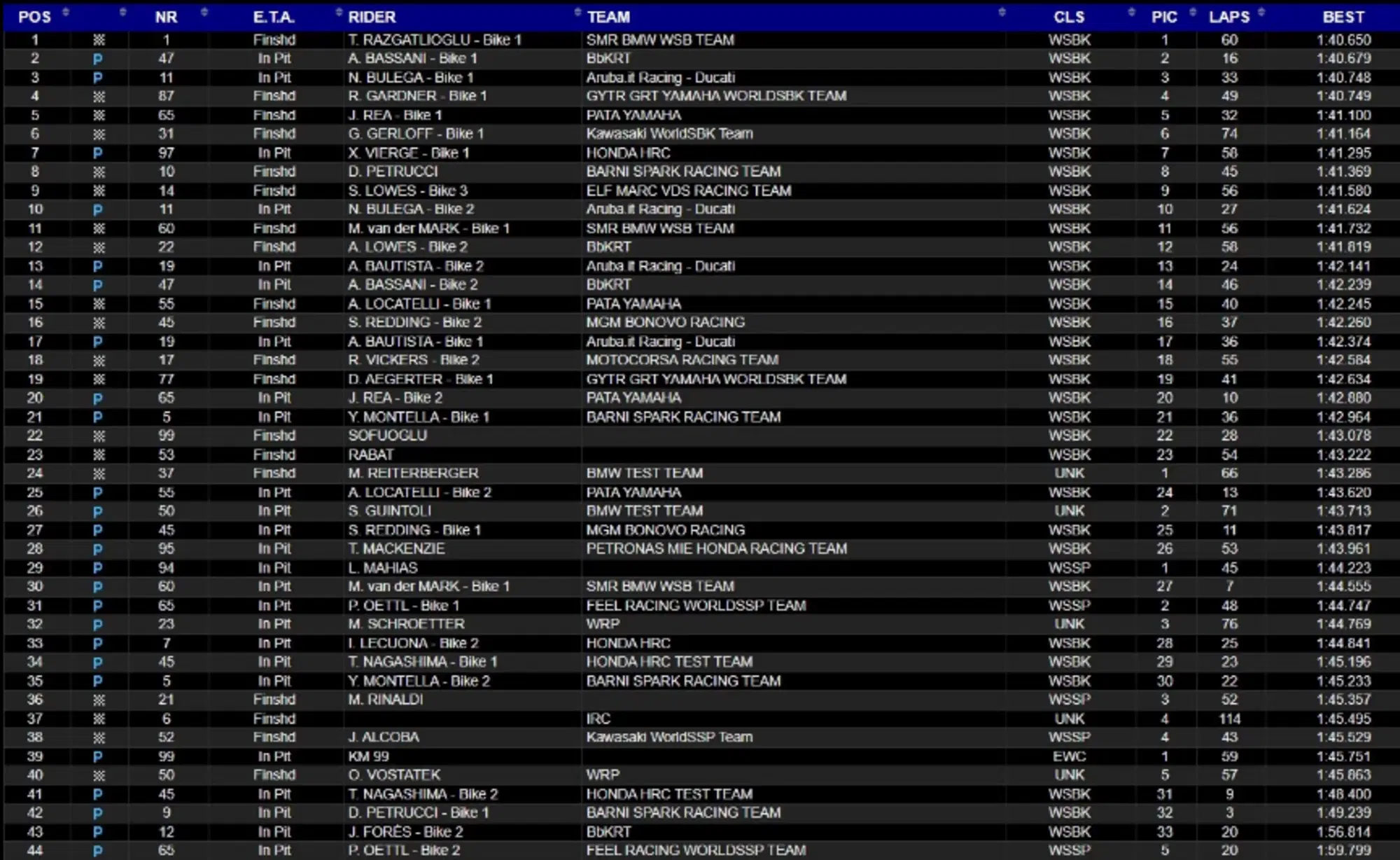
Task: Click the checkered flag icon for R. Gardner
Action: coord(99,97)
